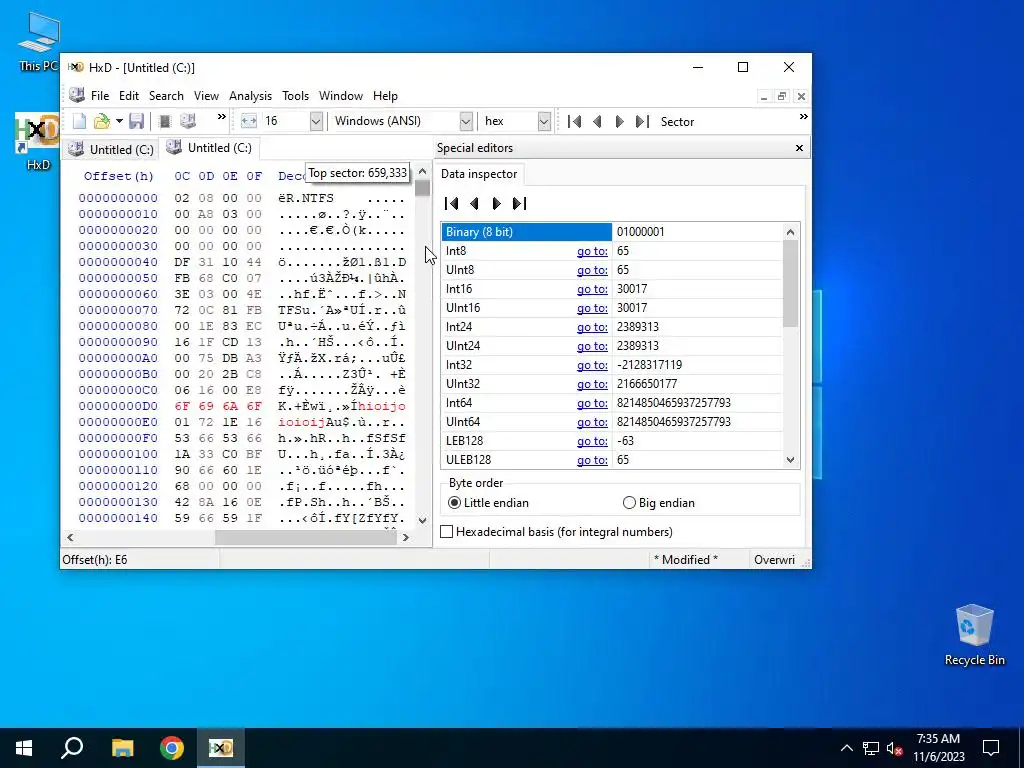Select the Binary (8 bit) row

[x=526, y=232]
